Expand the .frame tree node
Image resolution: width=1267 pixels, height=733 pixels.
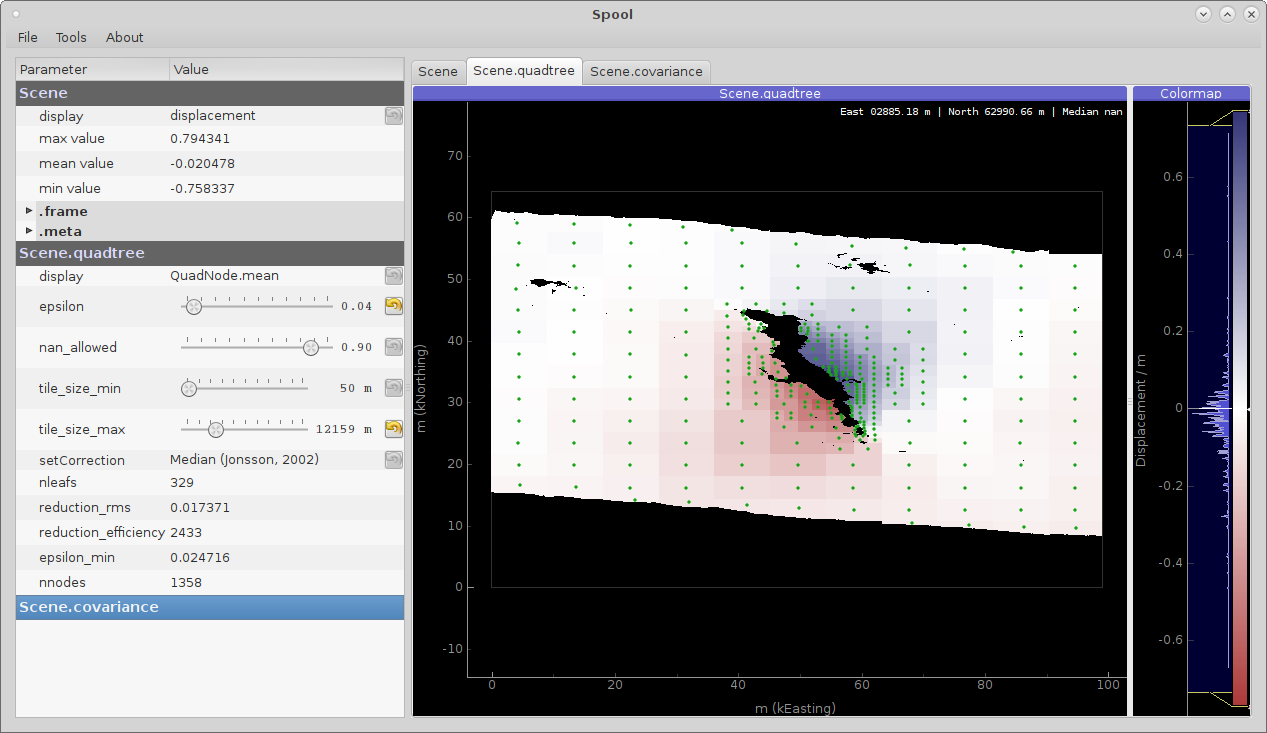[29, 211]
